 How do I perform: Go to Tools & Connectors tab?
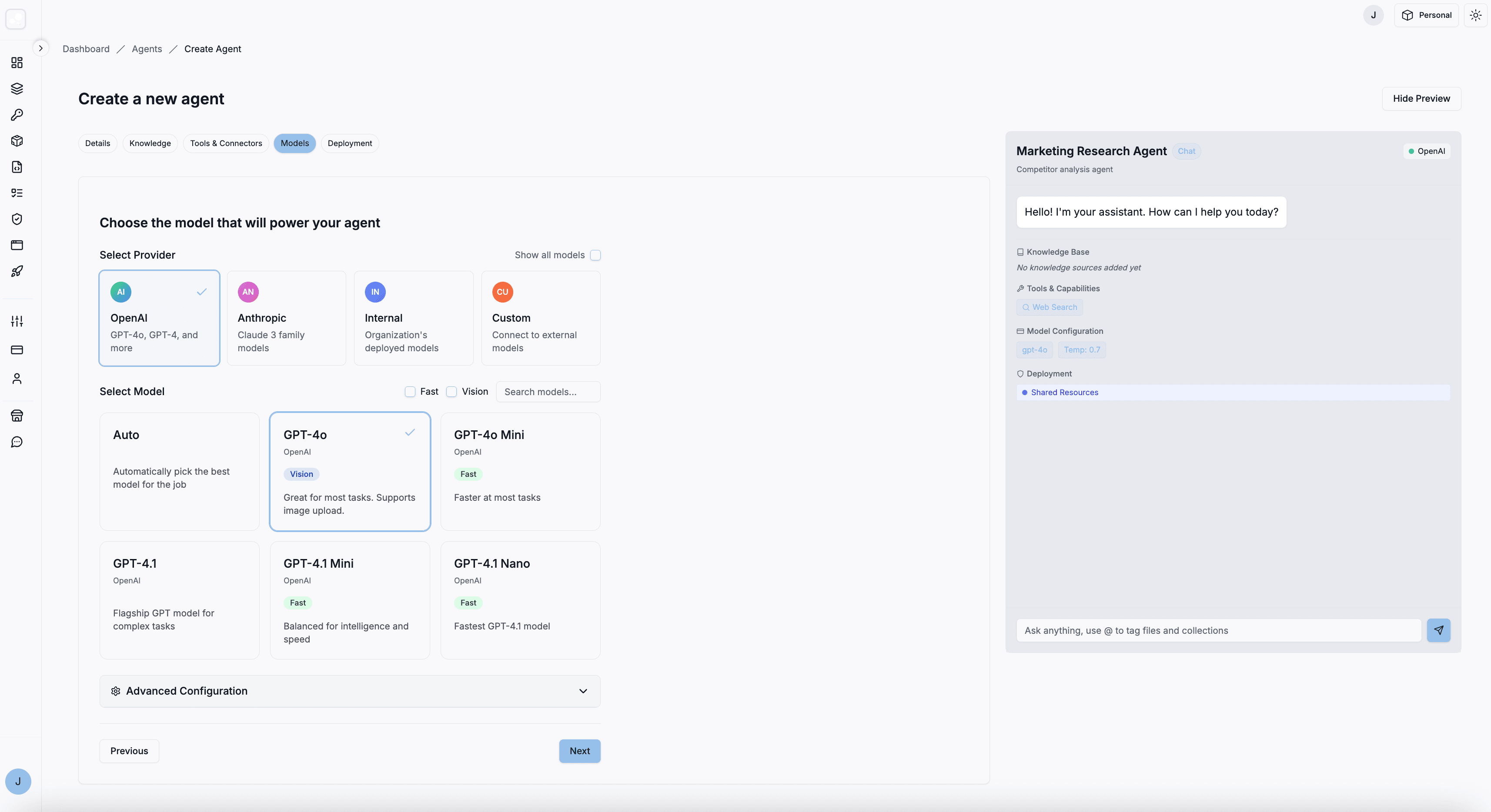point(226,143)
